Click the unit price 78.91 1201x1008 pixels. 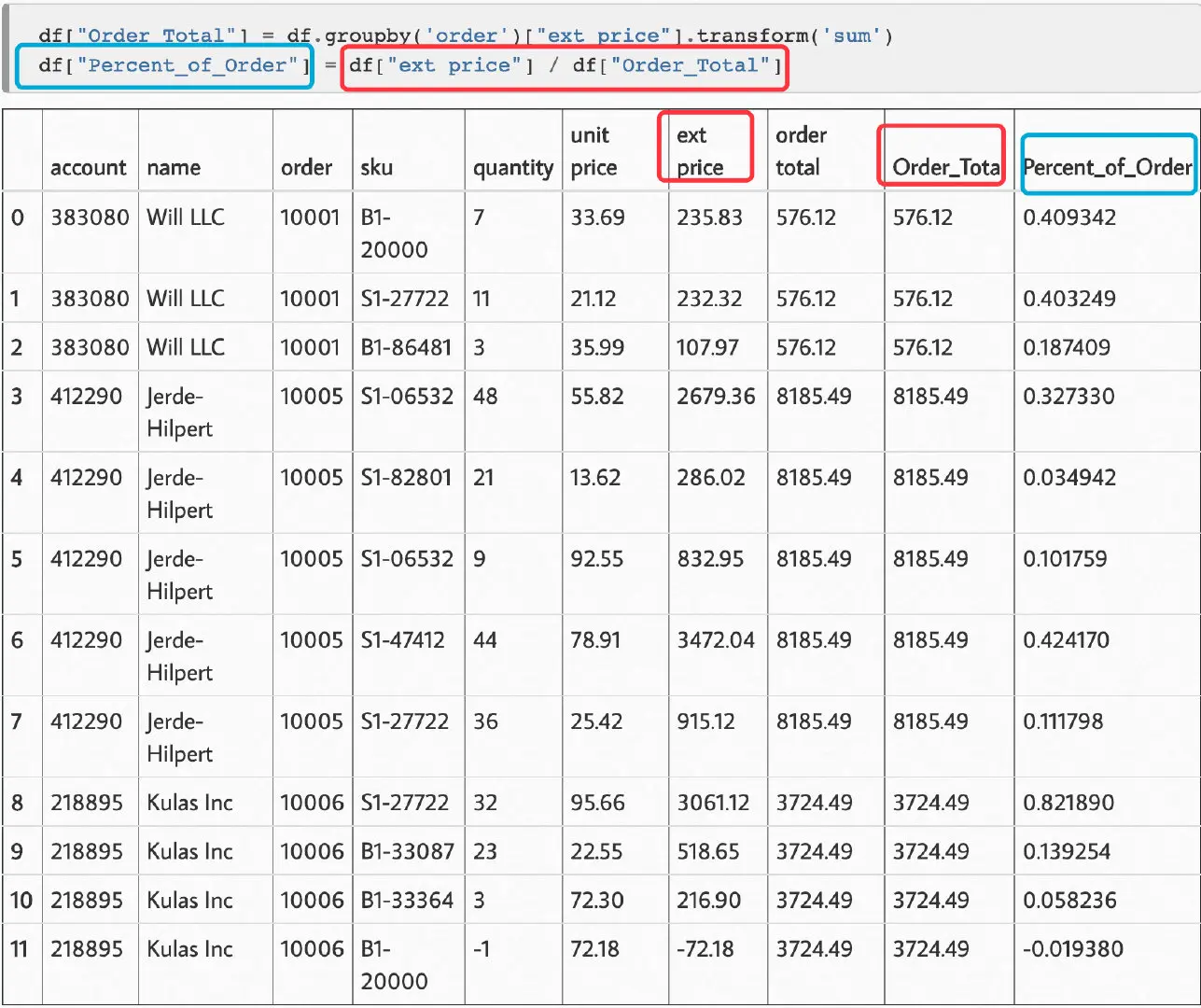595,639
